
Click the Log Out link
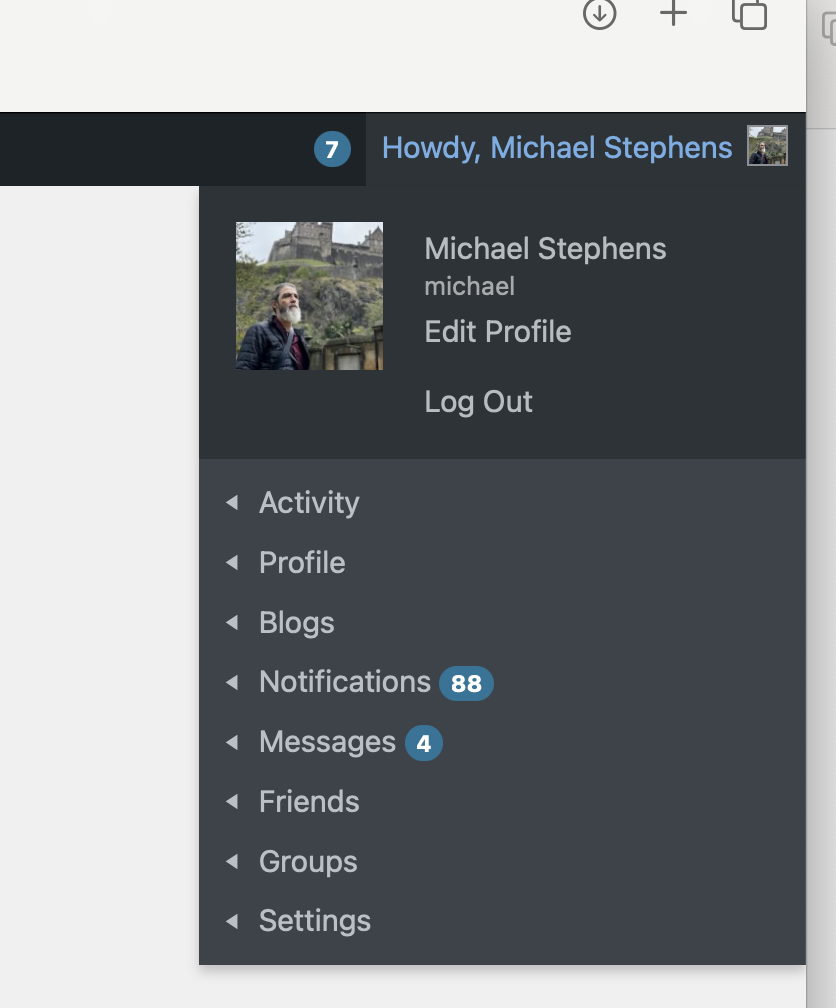click(478, 402)
